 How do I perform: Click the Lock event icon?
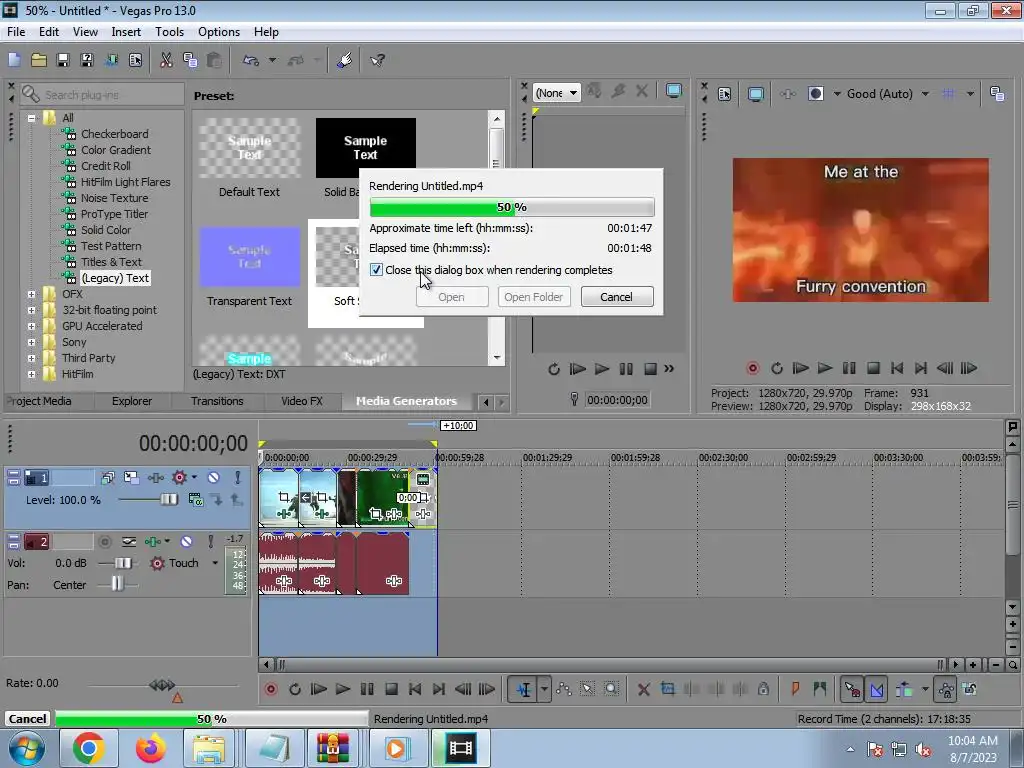pyautogui.click(x=763, y=689)
